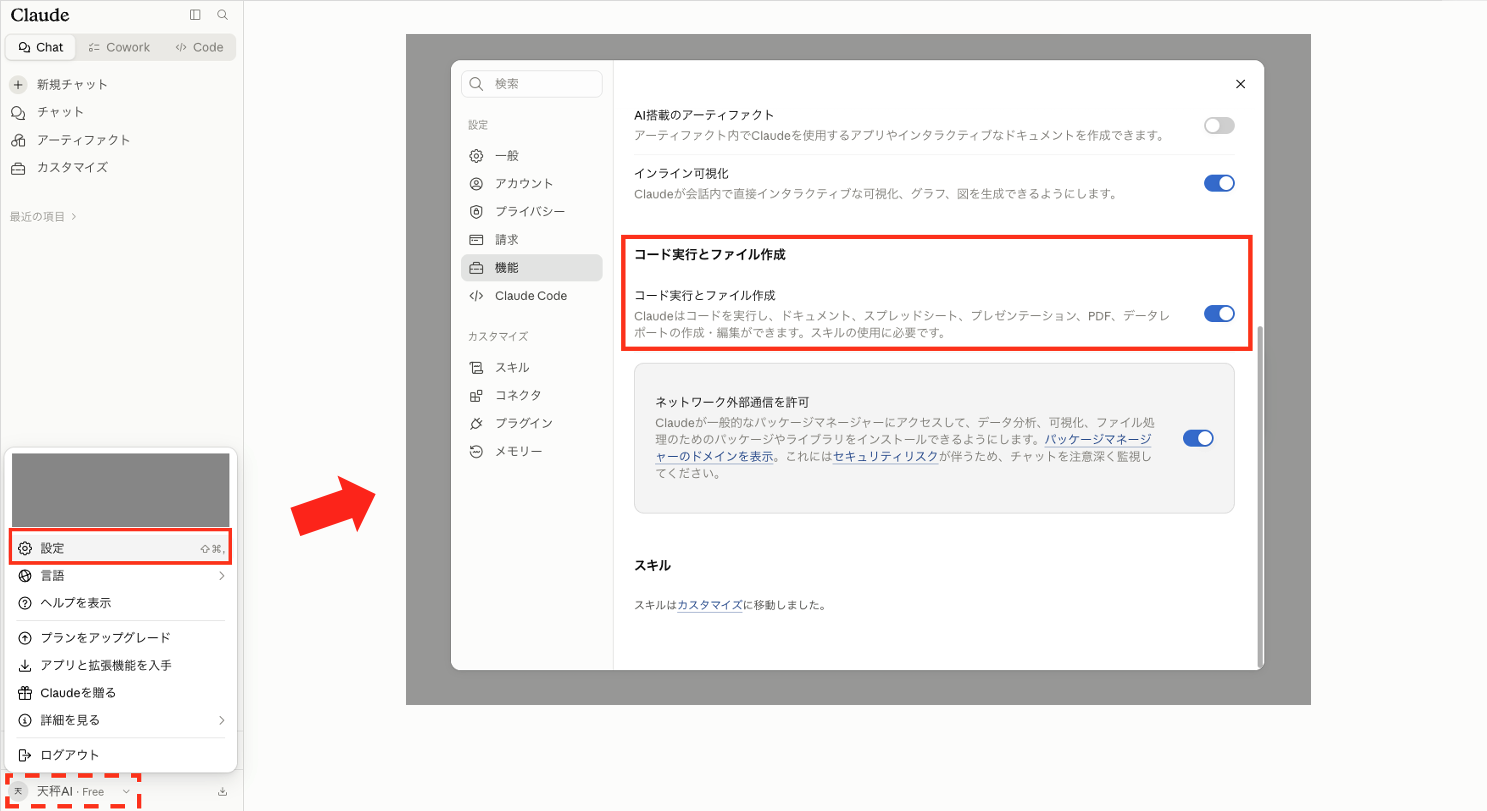Open the 一般 settings page
Viewport: 1487px width, 811px height.
coord(532,156)
